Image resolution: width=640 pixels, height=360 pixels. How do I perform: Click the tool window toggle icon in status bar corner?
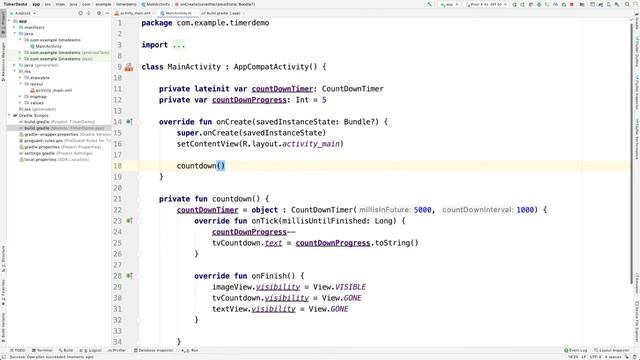pos(4,357)
